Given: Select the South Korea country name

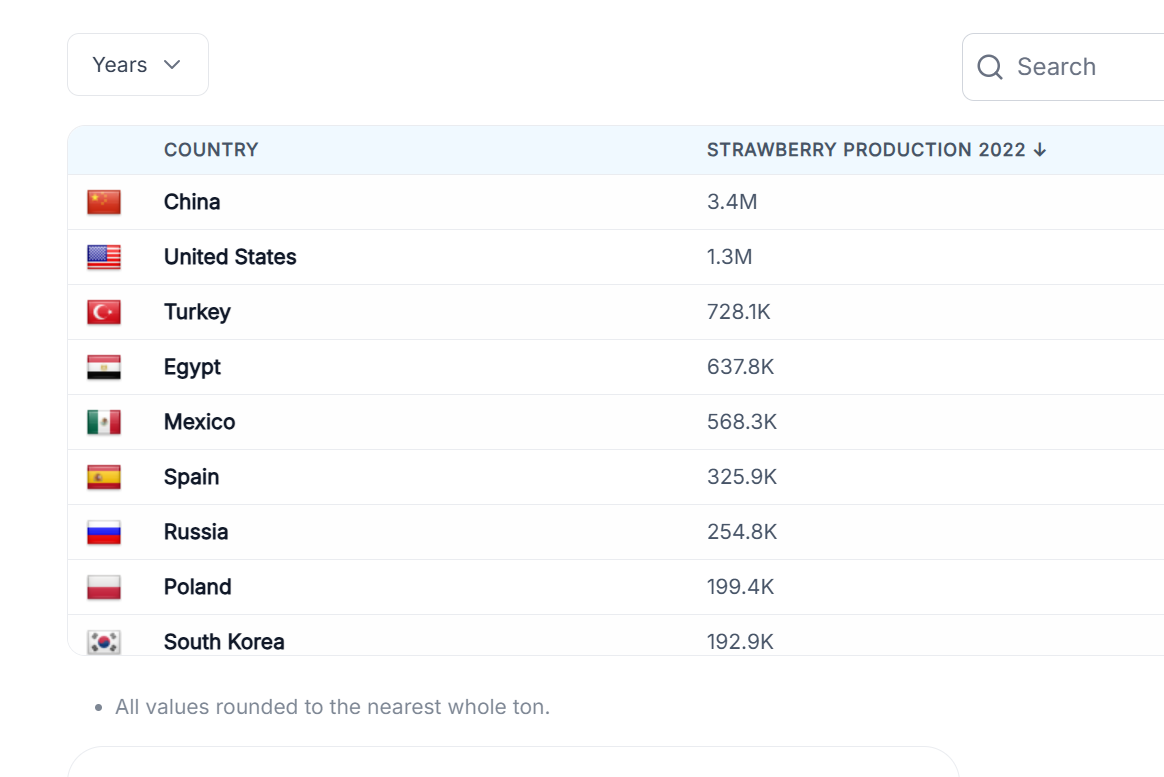Looking at the screenshot, I should 224,641.
